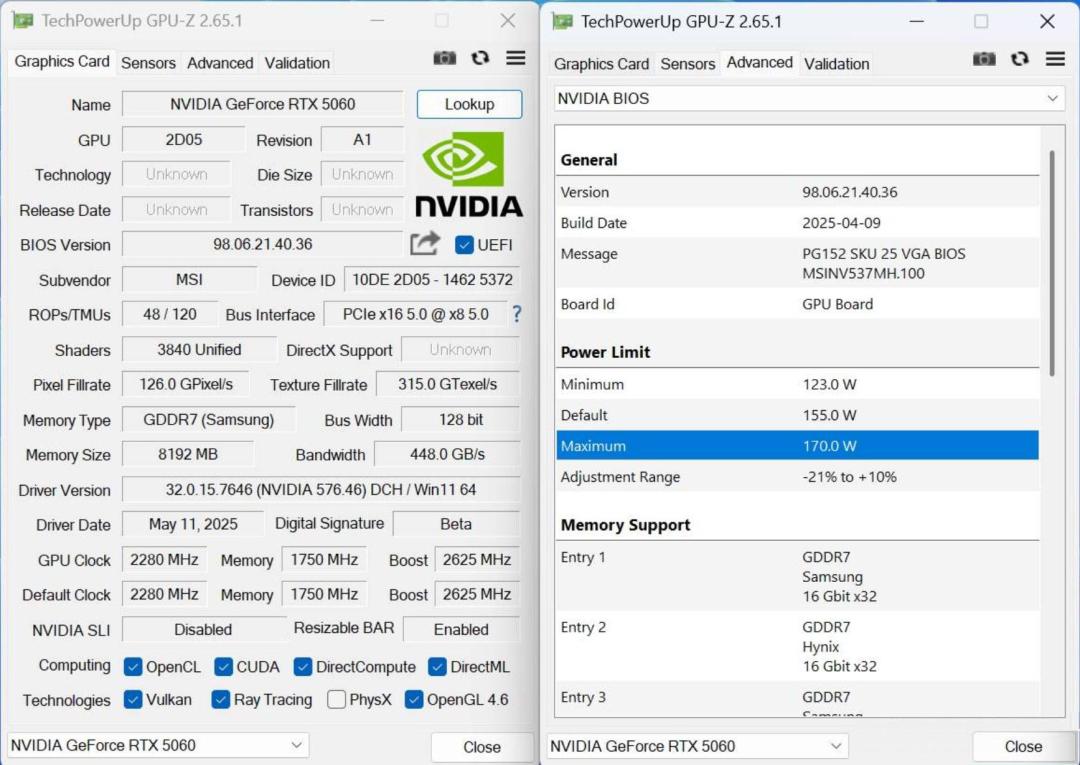The image size is (1080, 765).
Task: Click the Memory Size 8192 MB field
Action: [187, 454]
